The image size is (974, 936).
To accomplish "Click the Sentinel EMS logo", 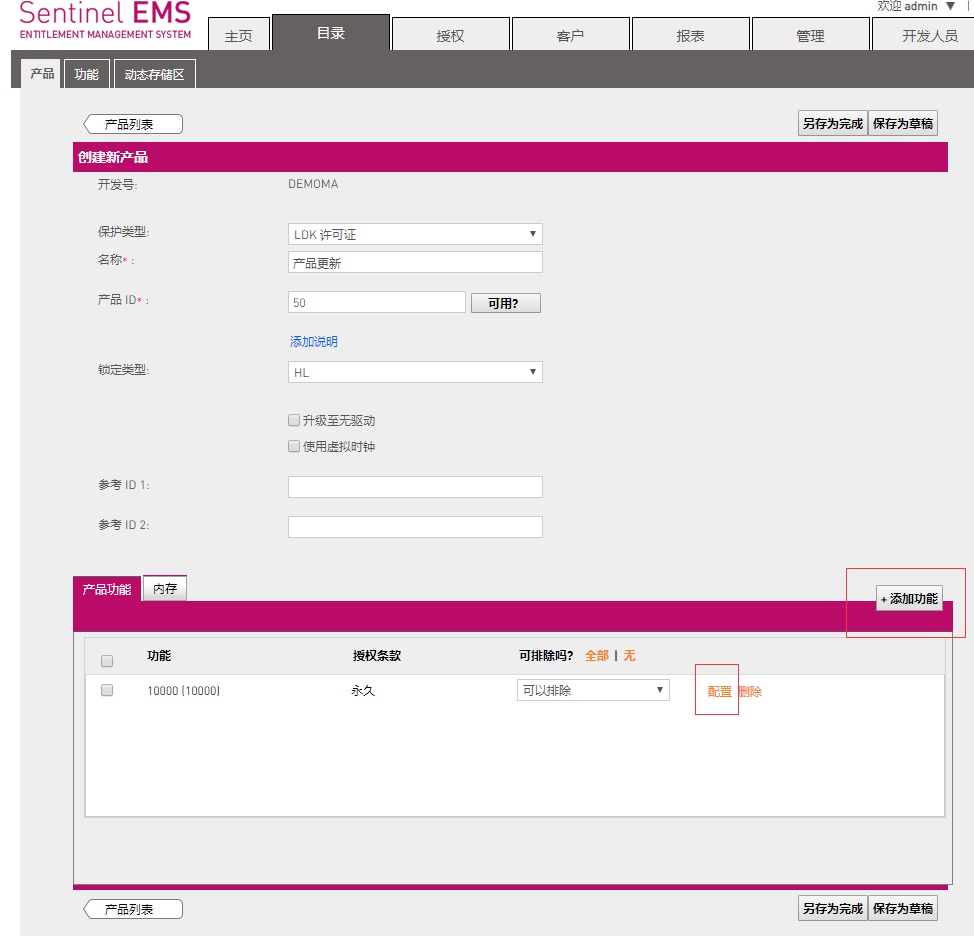I will click(x=105, y=20).
